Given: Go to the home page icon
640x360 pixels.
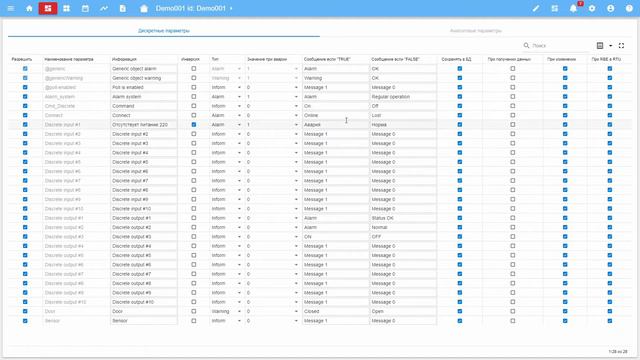Looking at the screenshot, I should (29, 8).
